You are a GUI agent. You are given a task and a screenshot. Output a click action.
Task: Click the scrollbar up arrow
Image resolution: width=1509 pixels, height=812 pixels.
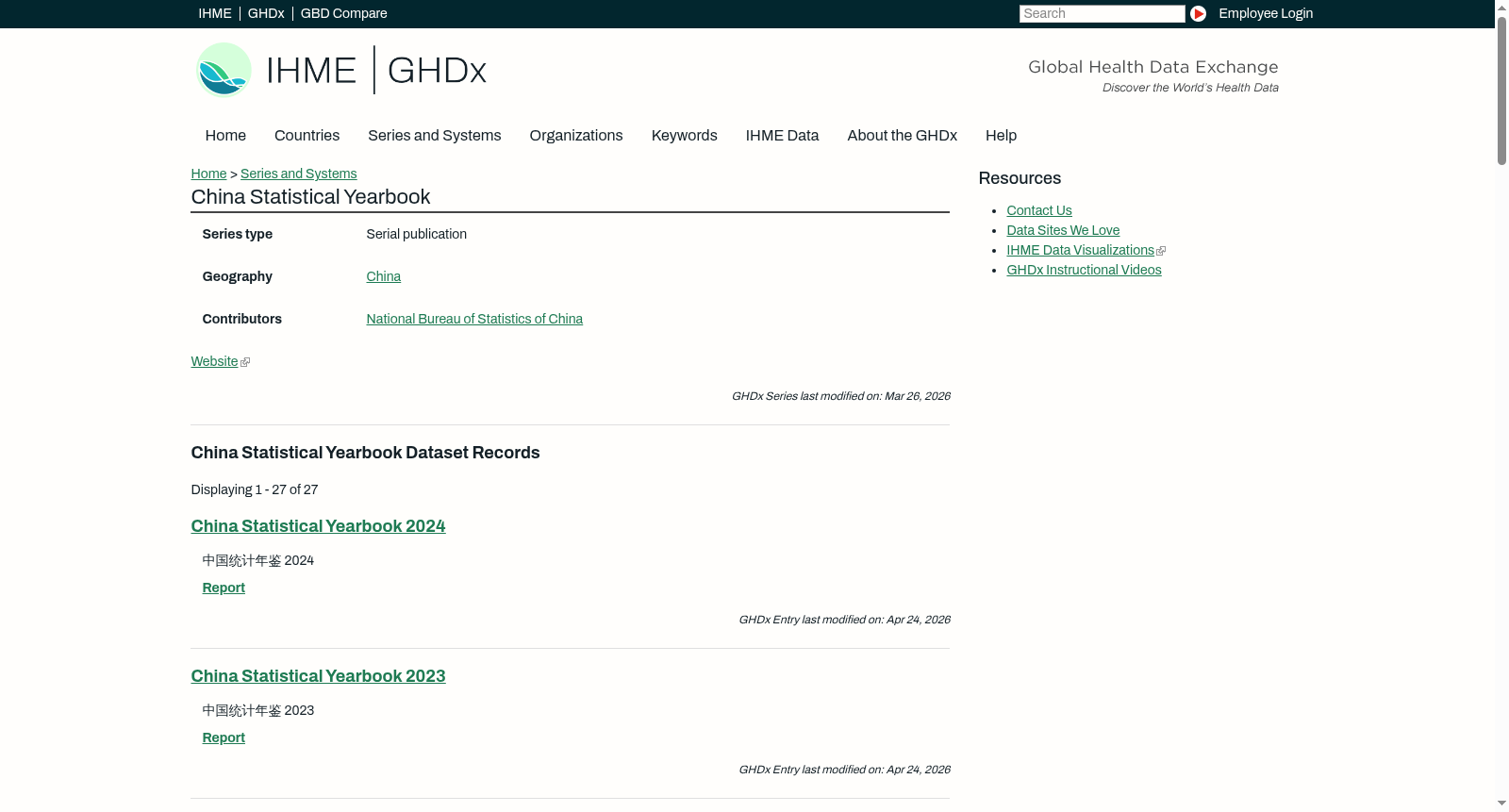[x=1501, y=7]
